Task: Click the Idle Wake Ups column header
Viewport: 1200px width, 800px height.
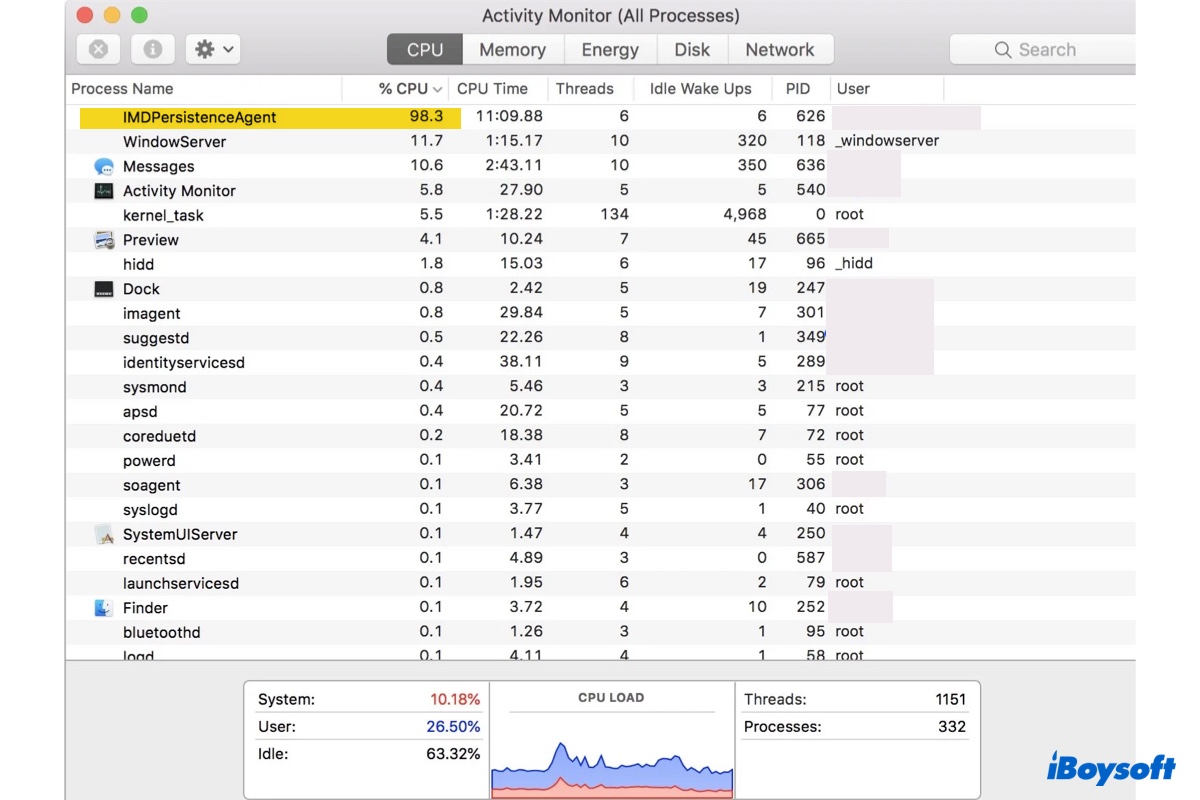Action: [700, 88]
